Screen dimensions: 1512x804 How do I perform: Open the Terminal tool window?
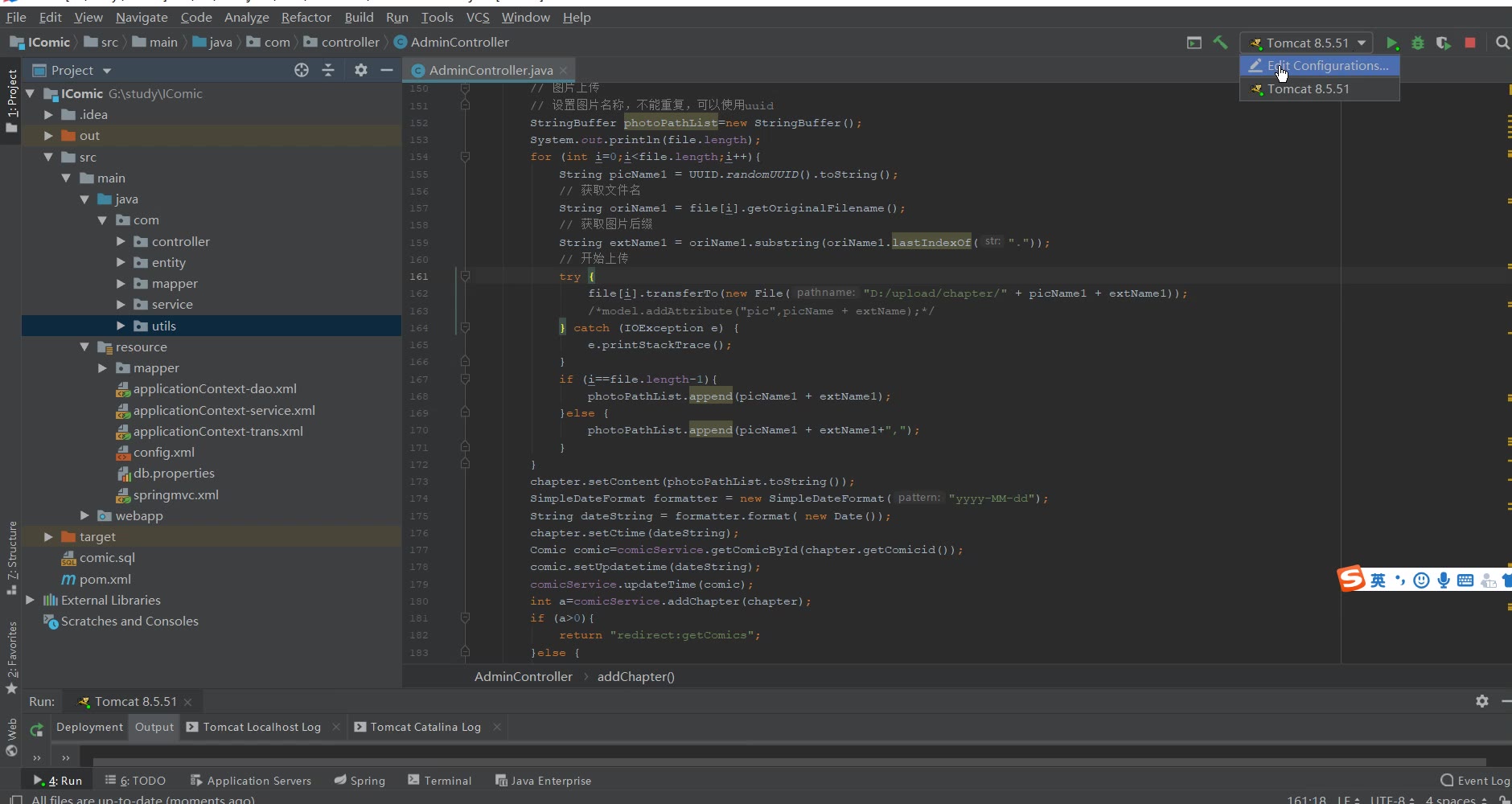[439, 780]
